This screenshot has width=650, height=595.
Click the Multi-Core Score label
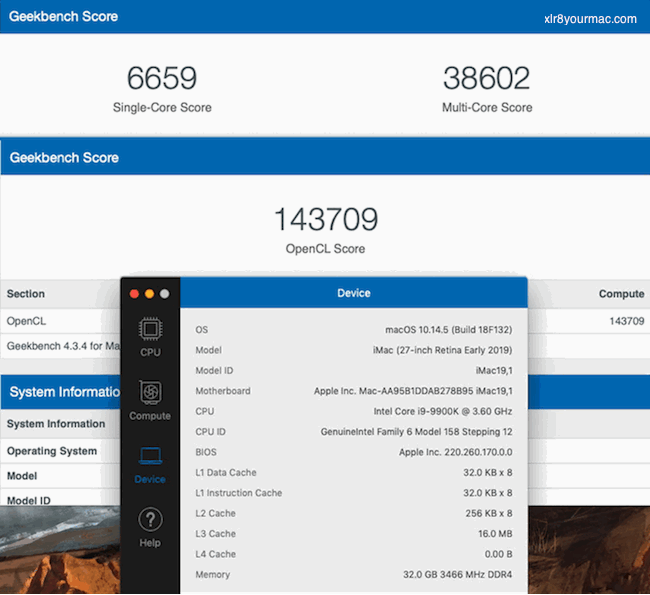point(487,107)
